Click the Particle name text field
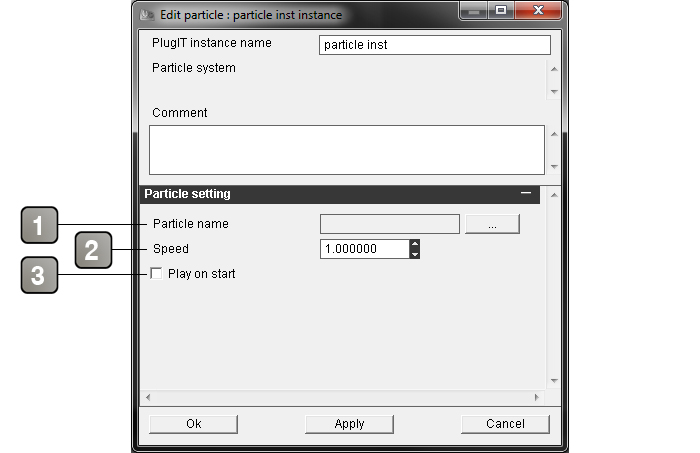This screenshot has height=453, width=700. [390, 224]
